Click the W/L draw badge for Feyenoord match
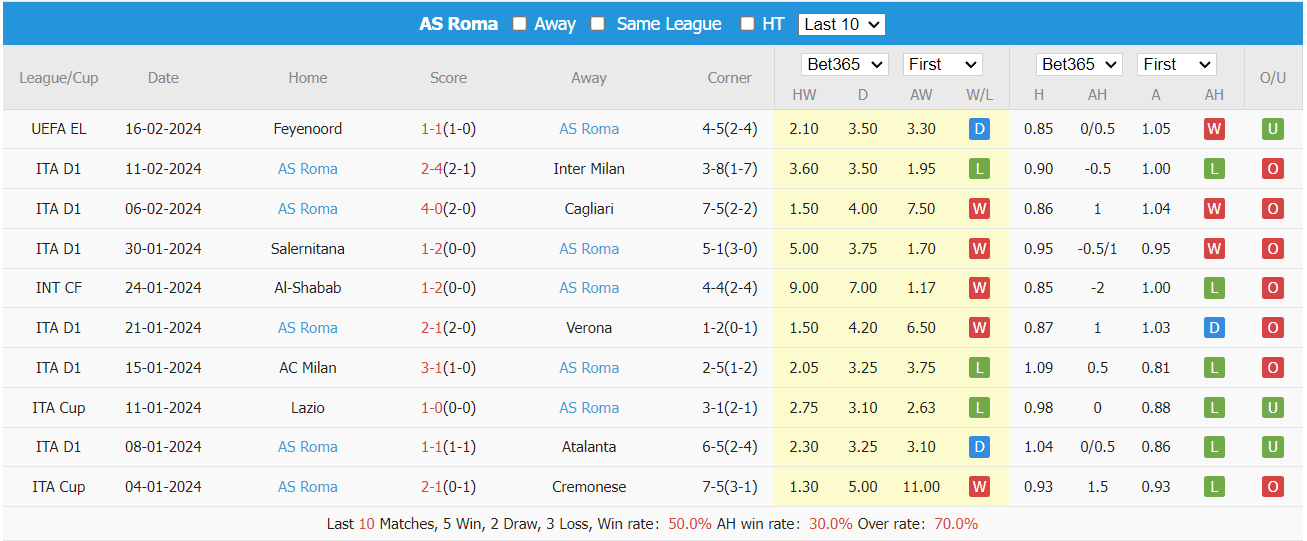 [979, 129]
